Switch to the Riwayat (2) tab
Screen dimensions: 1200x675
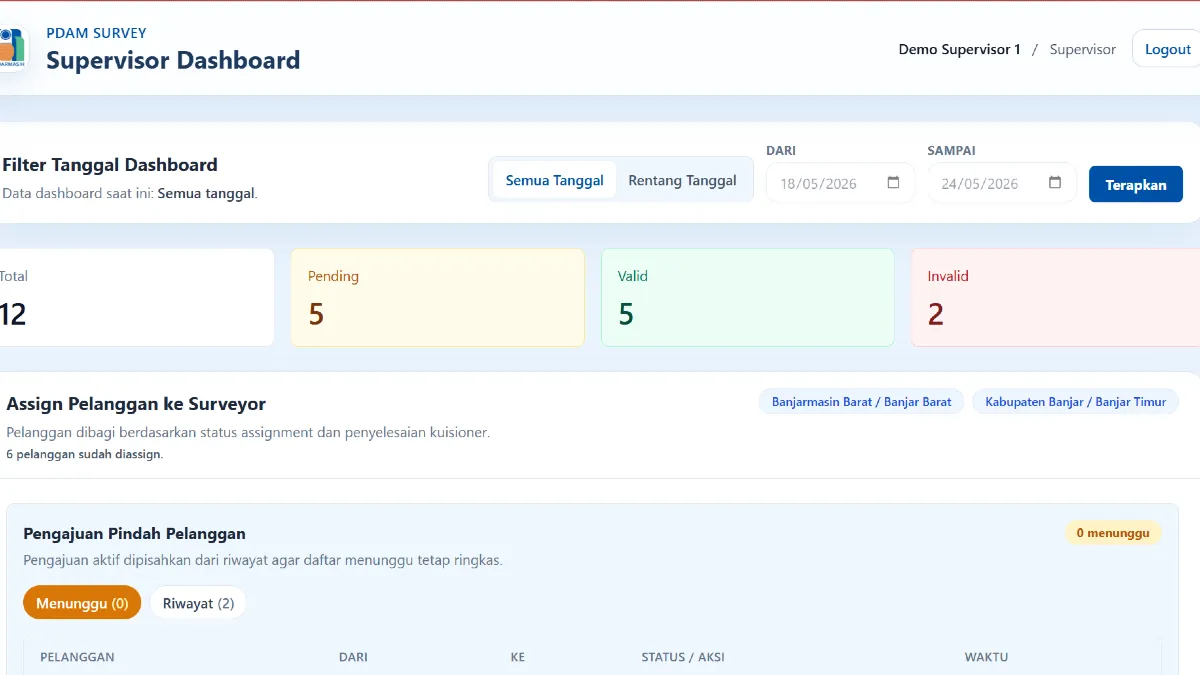pyautogui.click(x=198, y=603)
